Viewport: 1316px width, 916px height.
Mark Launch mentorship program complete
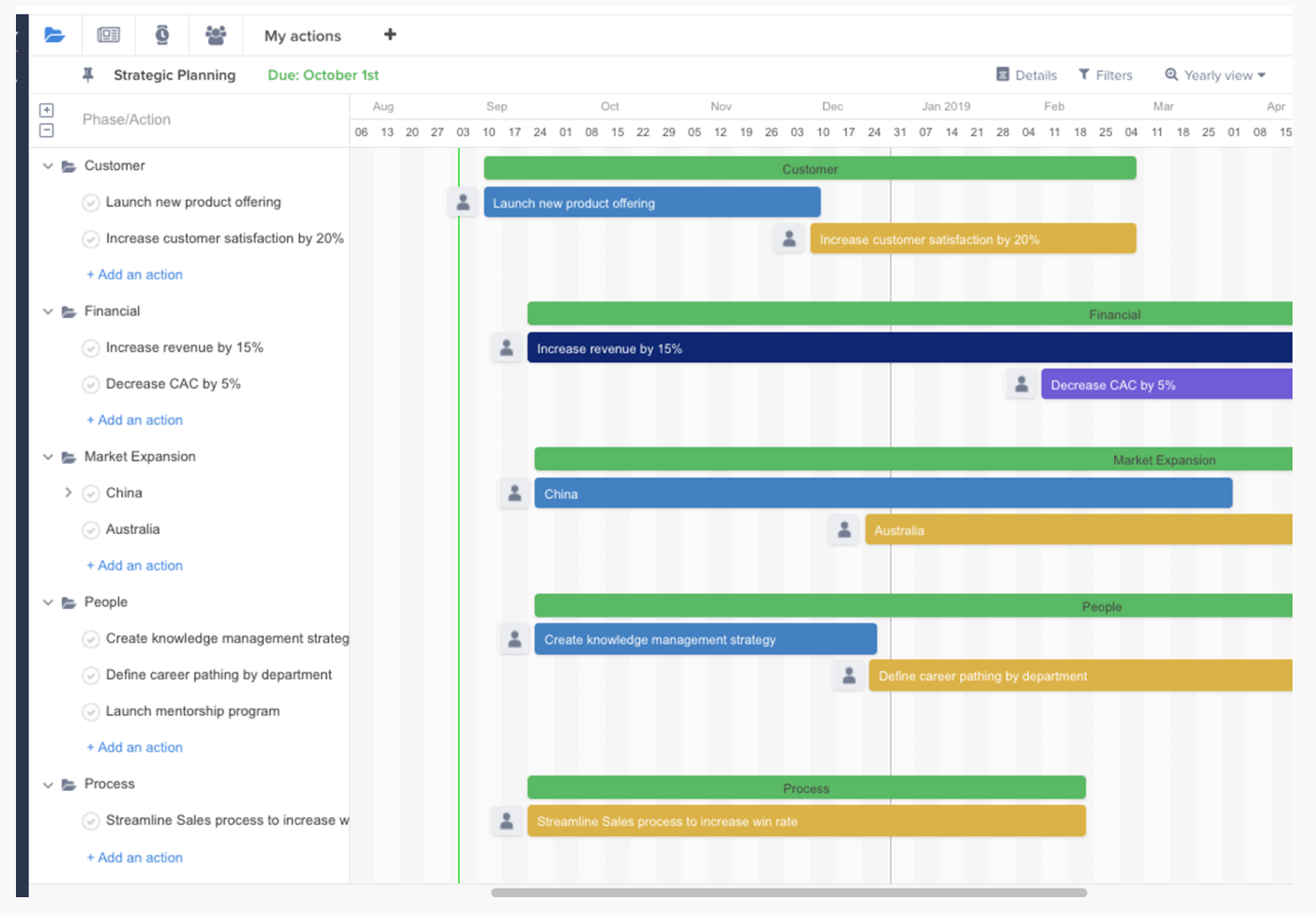pos(91,712)
